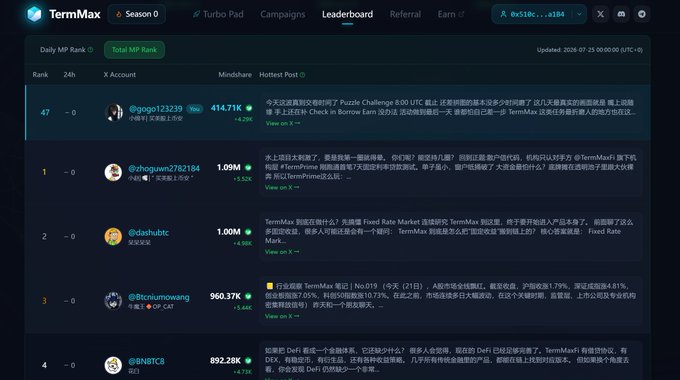Viewport: 680px width, 380px height.
Task: View on X link in @dashubtc row
Action: click(282, 252)
